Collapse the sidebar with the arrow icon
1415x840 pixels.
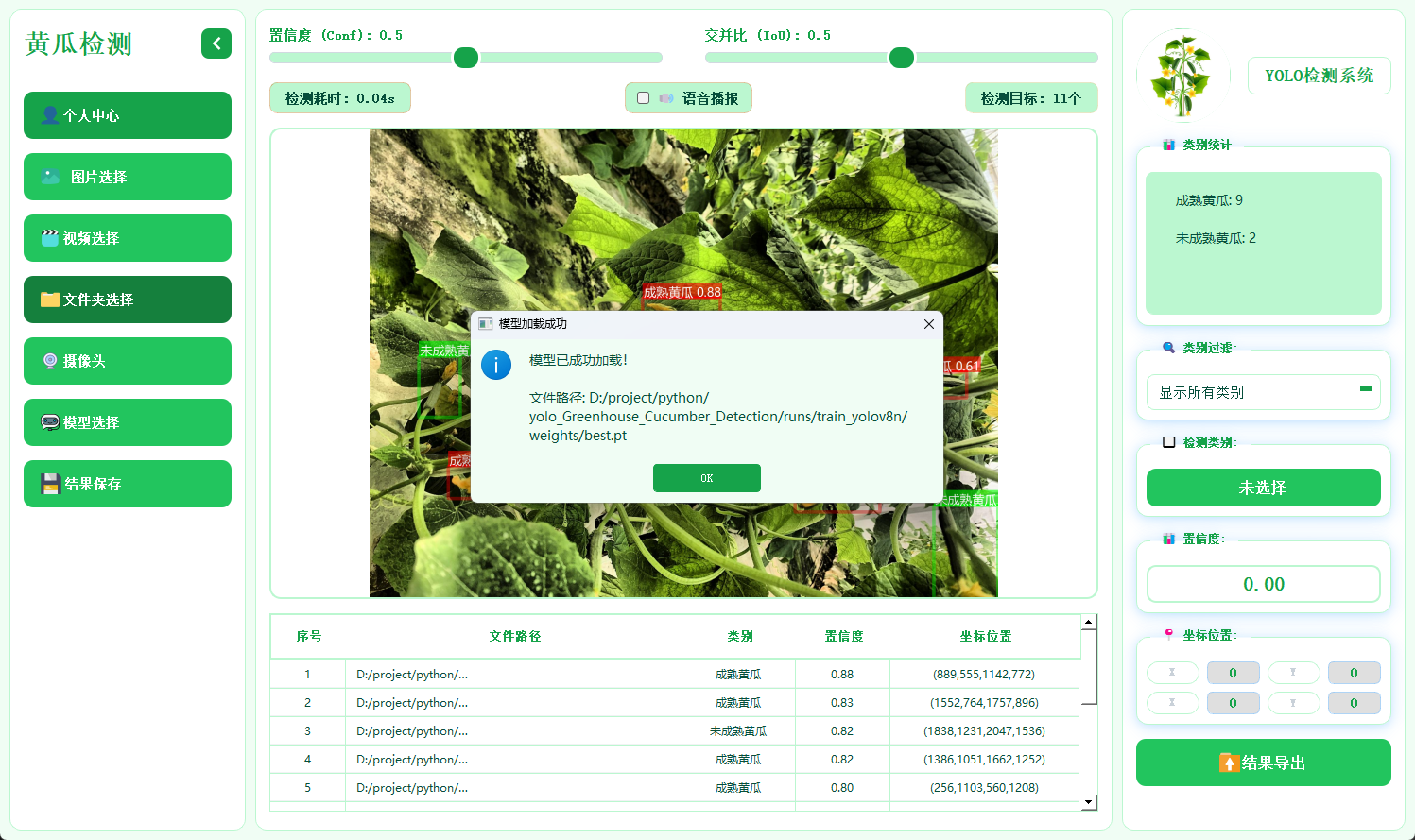click(216, 43)
